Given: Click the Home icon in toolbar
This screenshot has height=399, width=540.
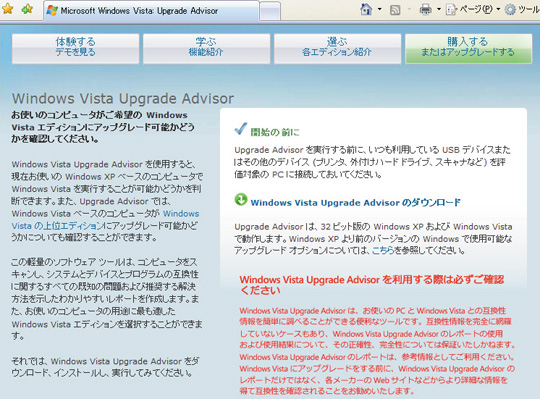Looking at the screenshot, I should coord(366,9).
